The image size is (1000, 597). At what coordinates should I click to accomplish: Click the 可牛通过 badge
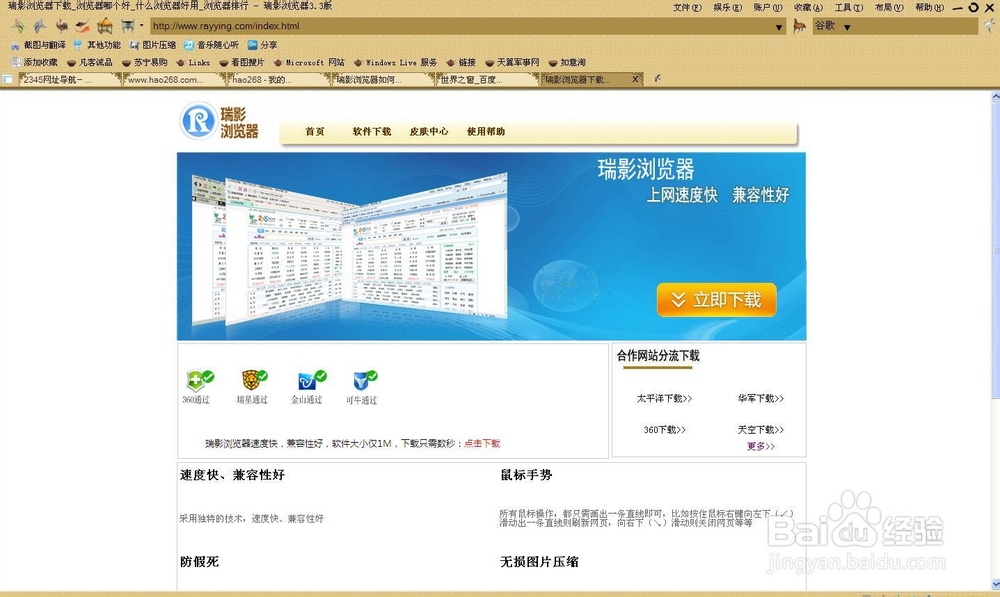362,387
